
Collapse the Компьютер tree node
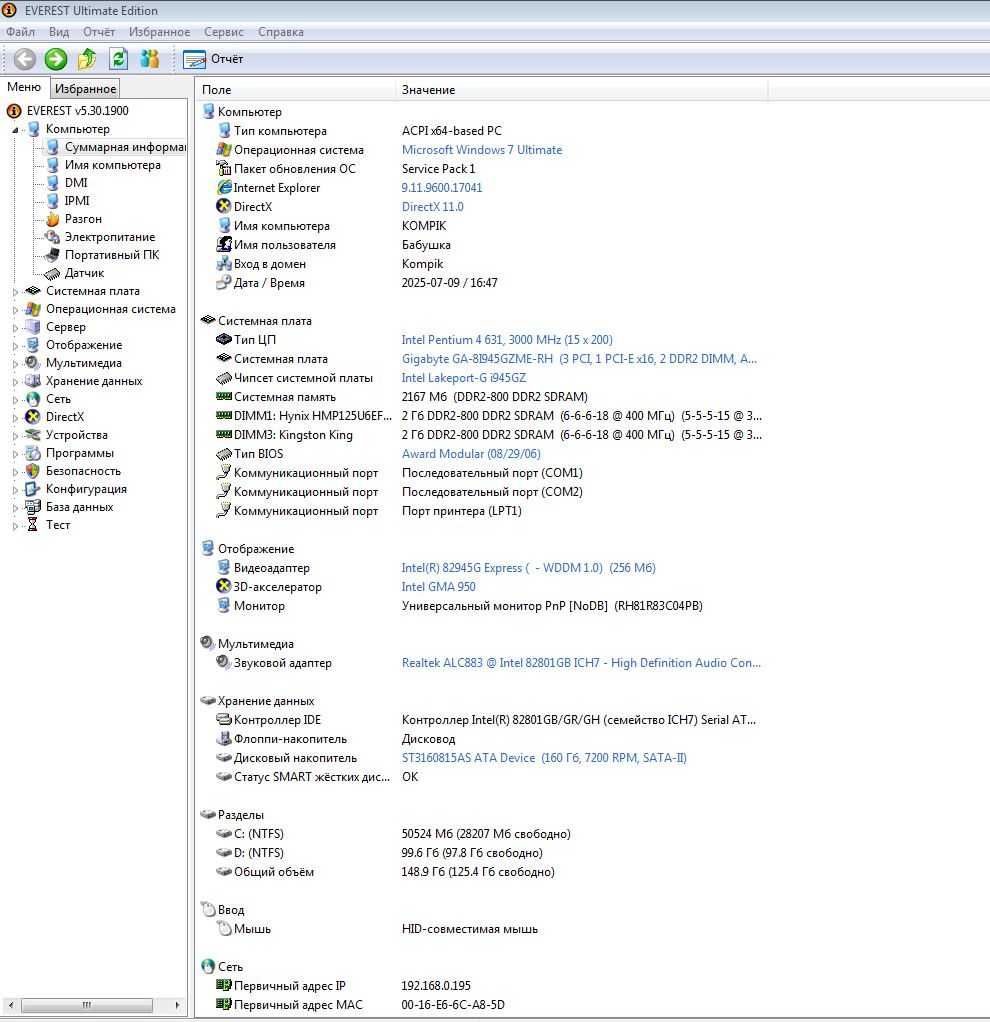pos(15,130)
